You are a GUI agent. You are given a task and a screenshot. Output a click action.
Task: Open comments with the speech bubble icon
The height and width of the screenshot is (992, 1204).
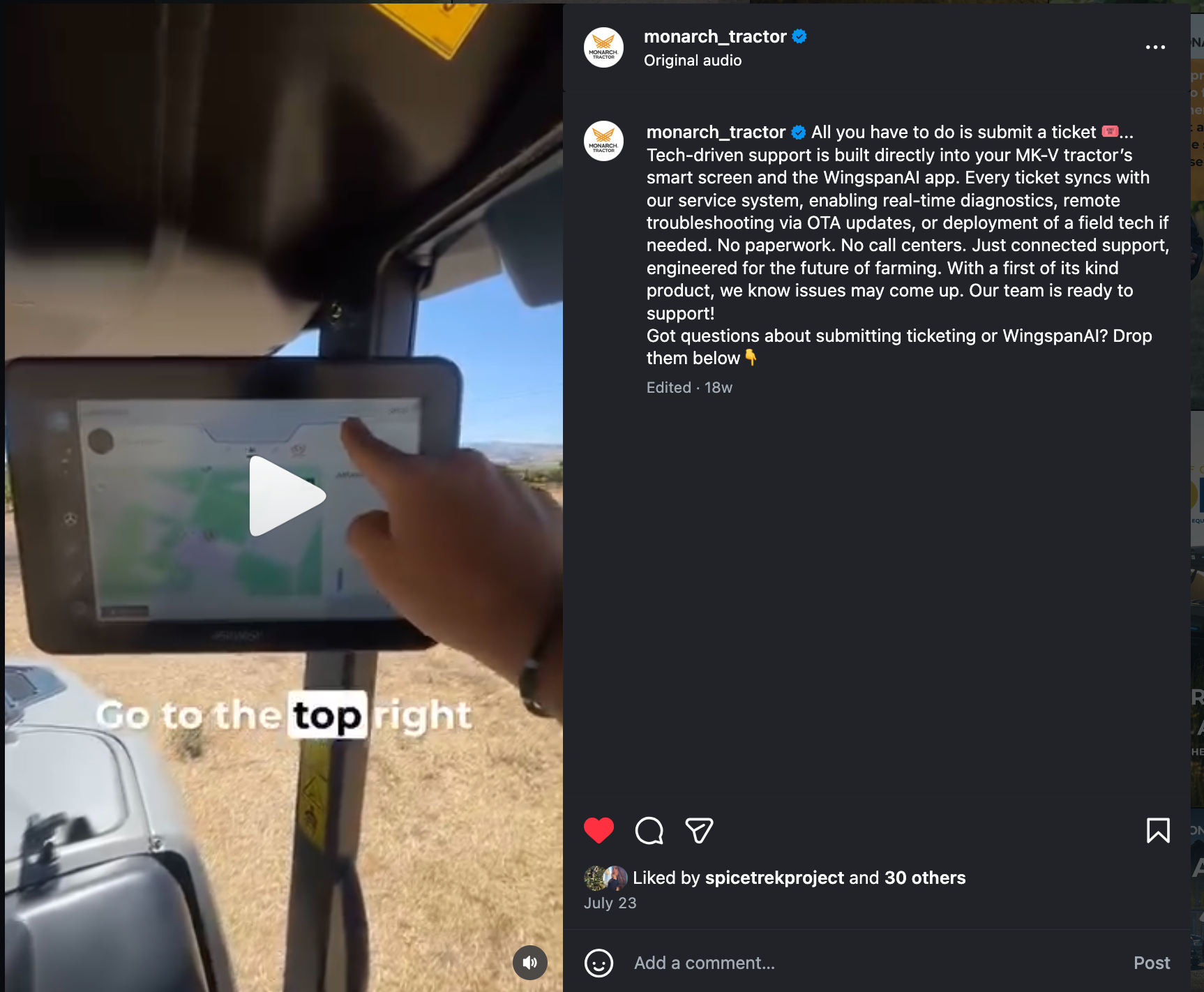[649, 830]
